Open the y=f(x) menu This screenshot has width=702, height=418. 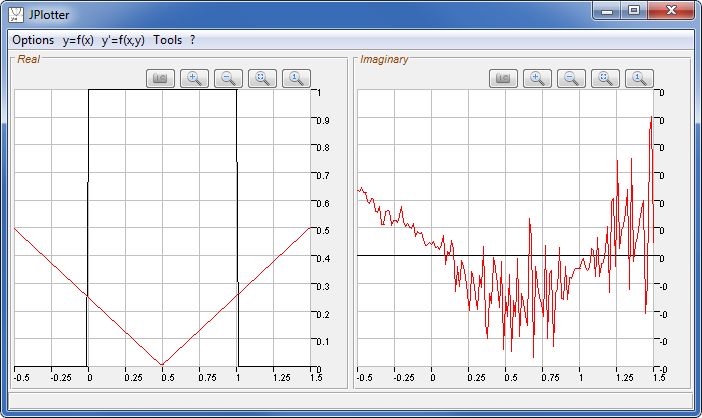(78, 40)
